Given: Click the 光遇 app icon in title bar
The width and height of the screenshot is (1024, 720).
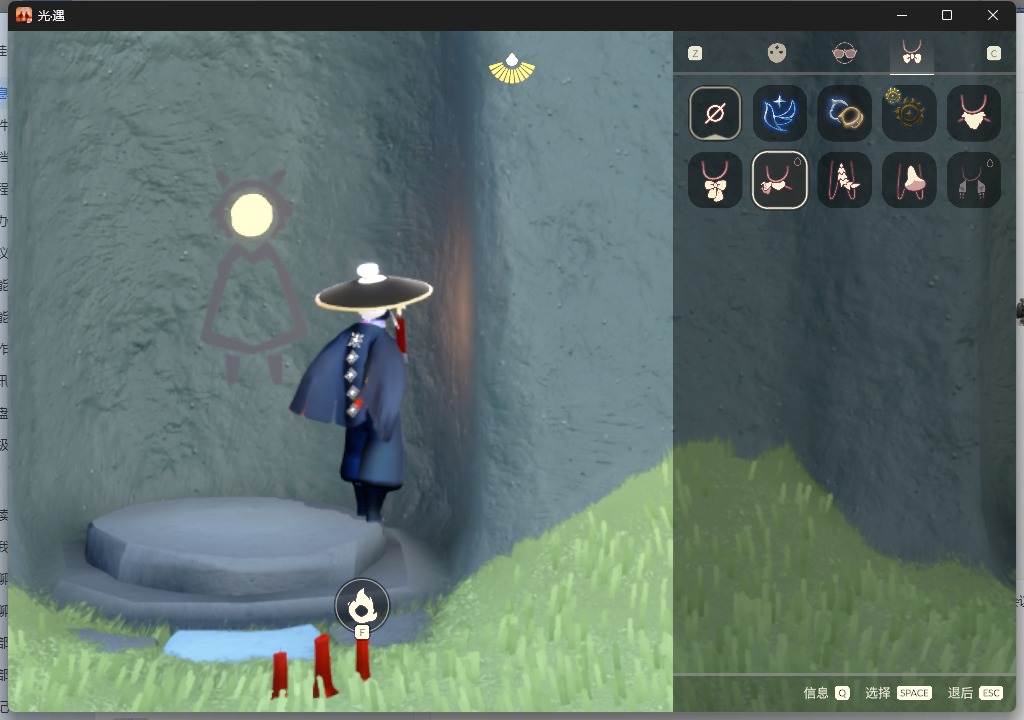Looking at the screenshot, I should pyautogui.click(x=24, y=15).
